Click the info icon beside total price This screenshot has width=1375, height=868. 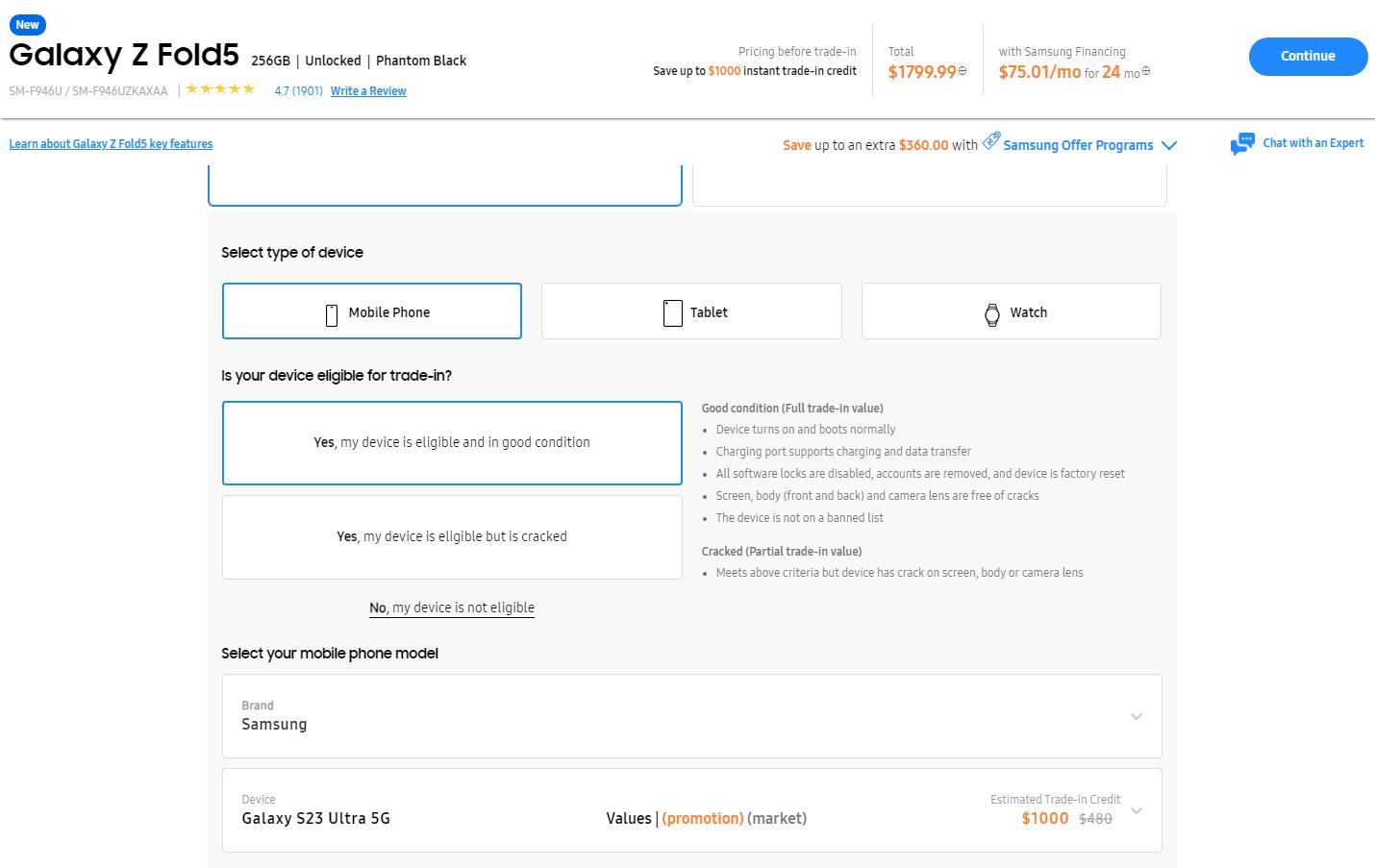pyautogui.click(x=962, y=71)
